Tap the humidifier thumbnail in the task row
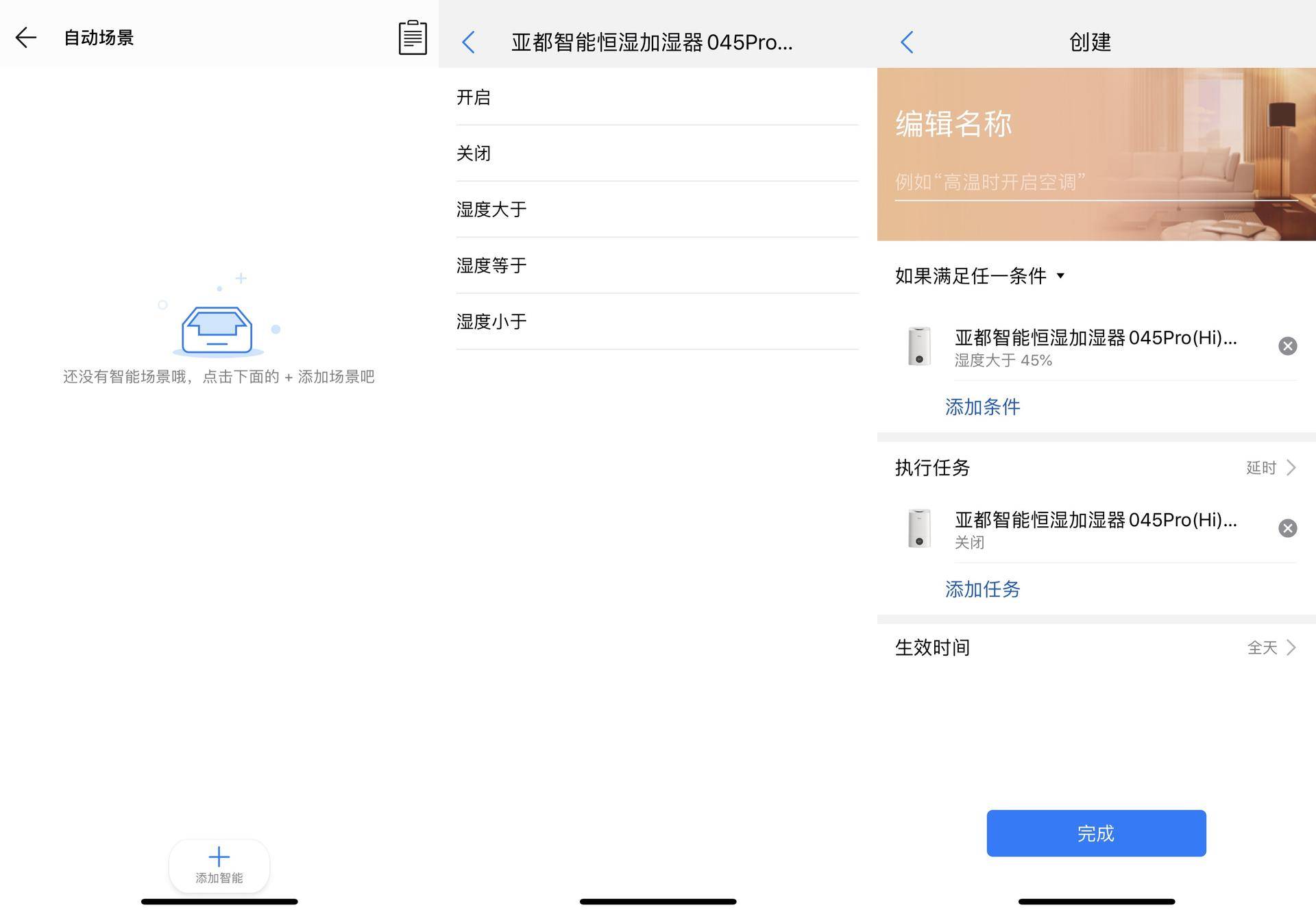Screen dimensions: 1316x914 pos(918,529)
